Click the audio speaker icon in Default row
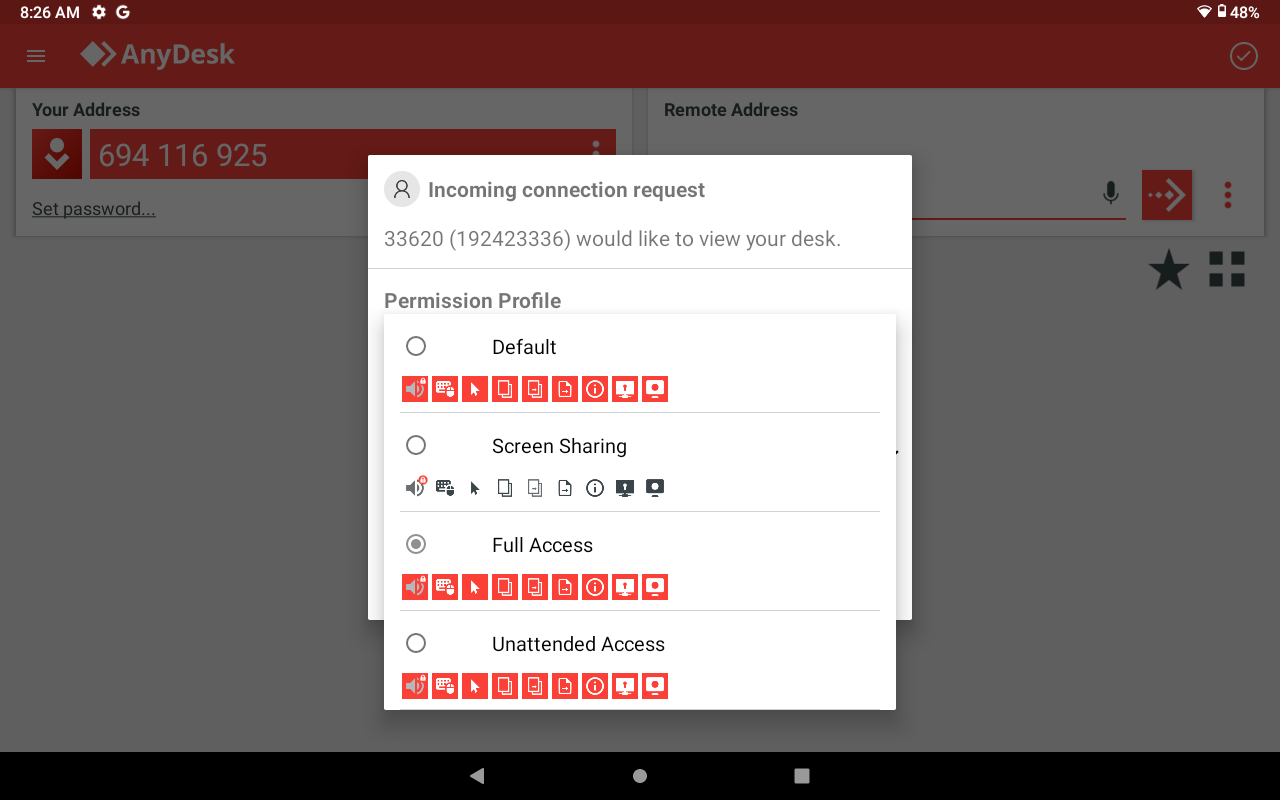 pos(415,389)
